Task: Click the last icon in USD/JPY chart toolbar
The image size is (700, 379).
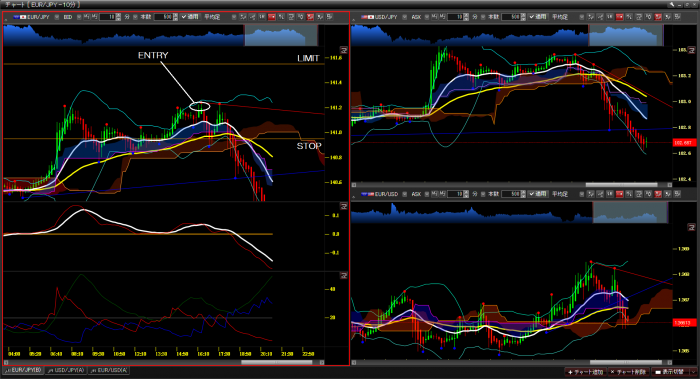Action: point(677,17)
